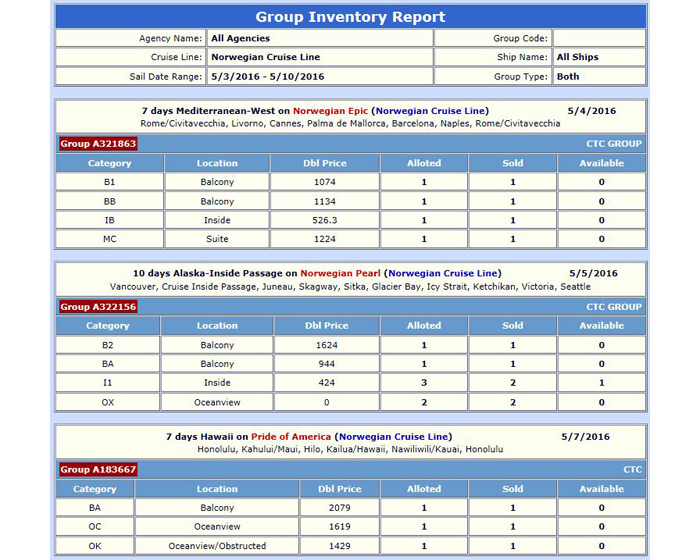Click the 944 price cell
Image resolution: width=700 pixels, height=560 pixels.
[326, 364]
